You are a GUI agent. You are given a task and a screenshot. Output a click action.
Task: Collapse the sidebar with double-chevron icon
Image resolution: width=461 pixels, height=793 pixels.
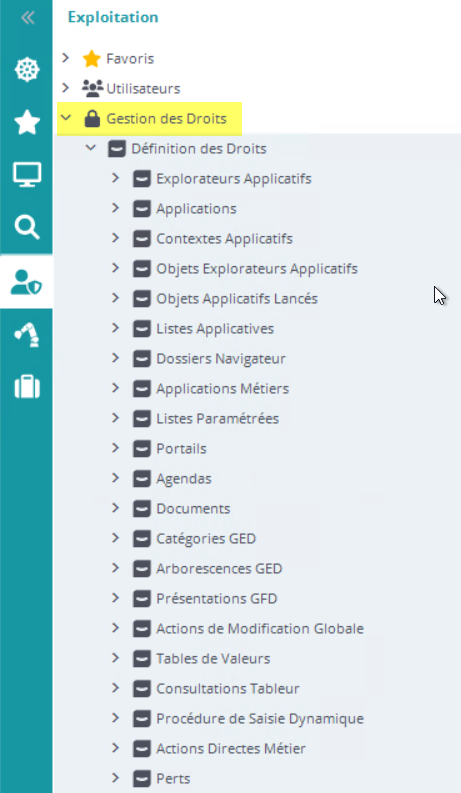click(x=27, y=18)
